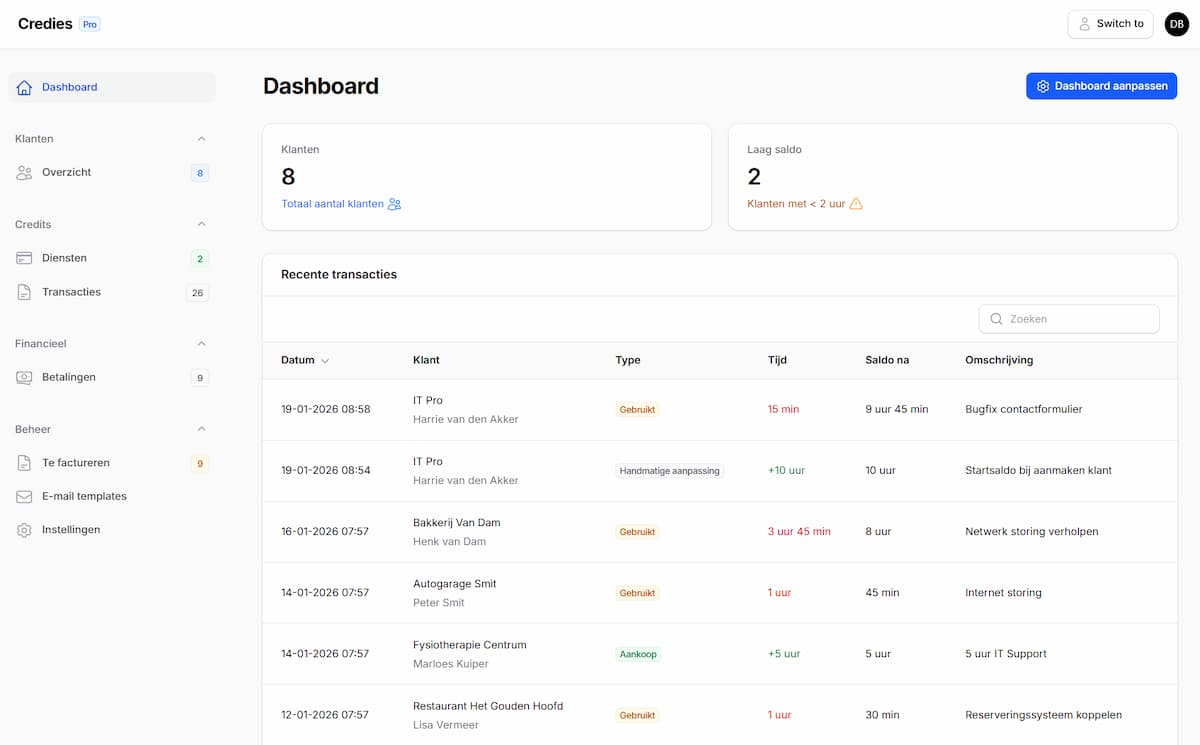Viewport: 1200px width, 745px height.
Task: Open Te factureren from the sidebar
Action: pyautogui.click(x=77, y=462)
